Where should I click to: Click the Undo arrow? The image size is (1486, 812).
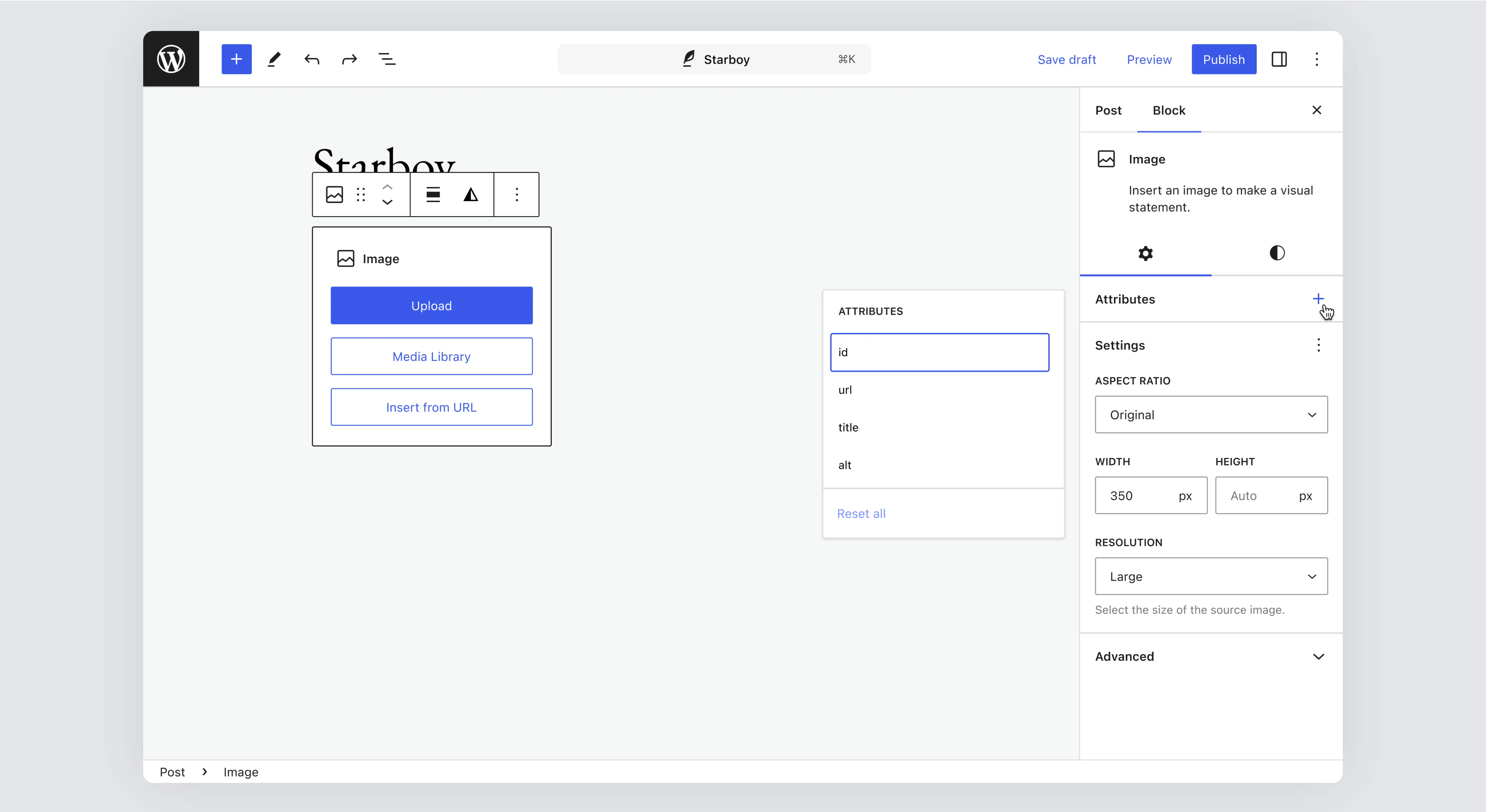tap(311, 59)
